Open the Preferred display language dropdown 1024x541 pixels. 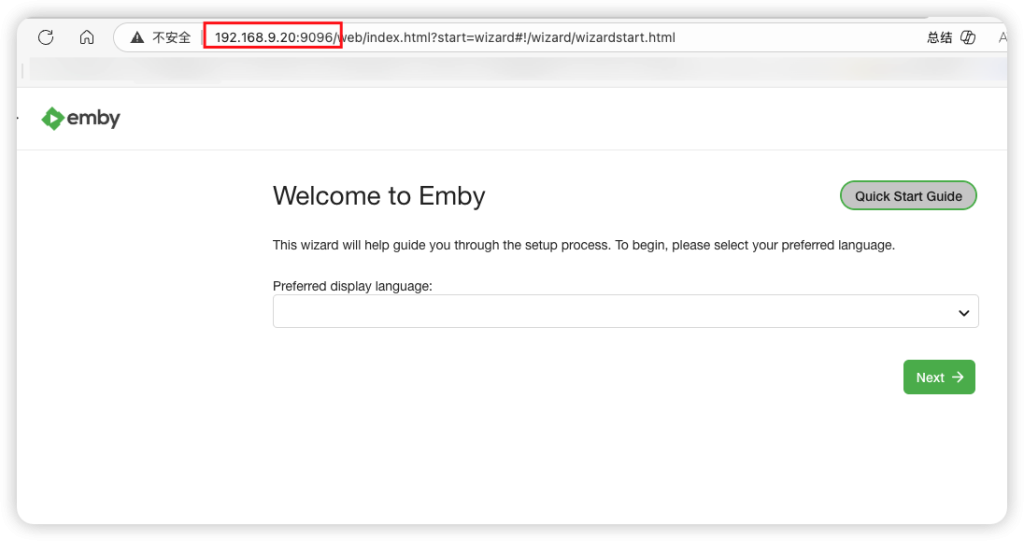coord(625,312)
